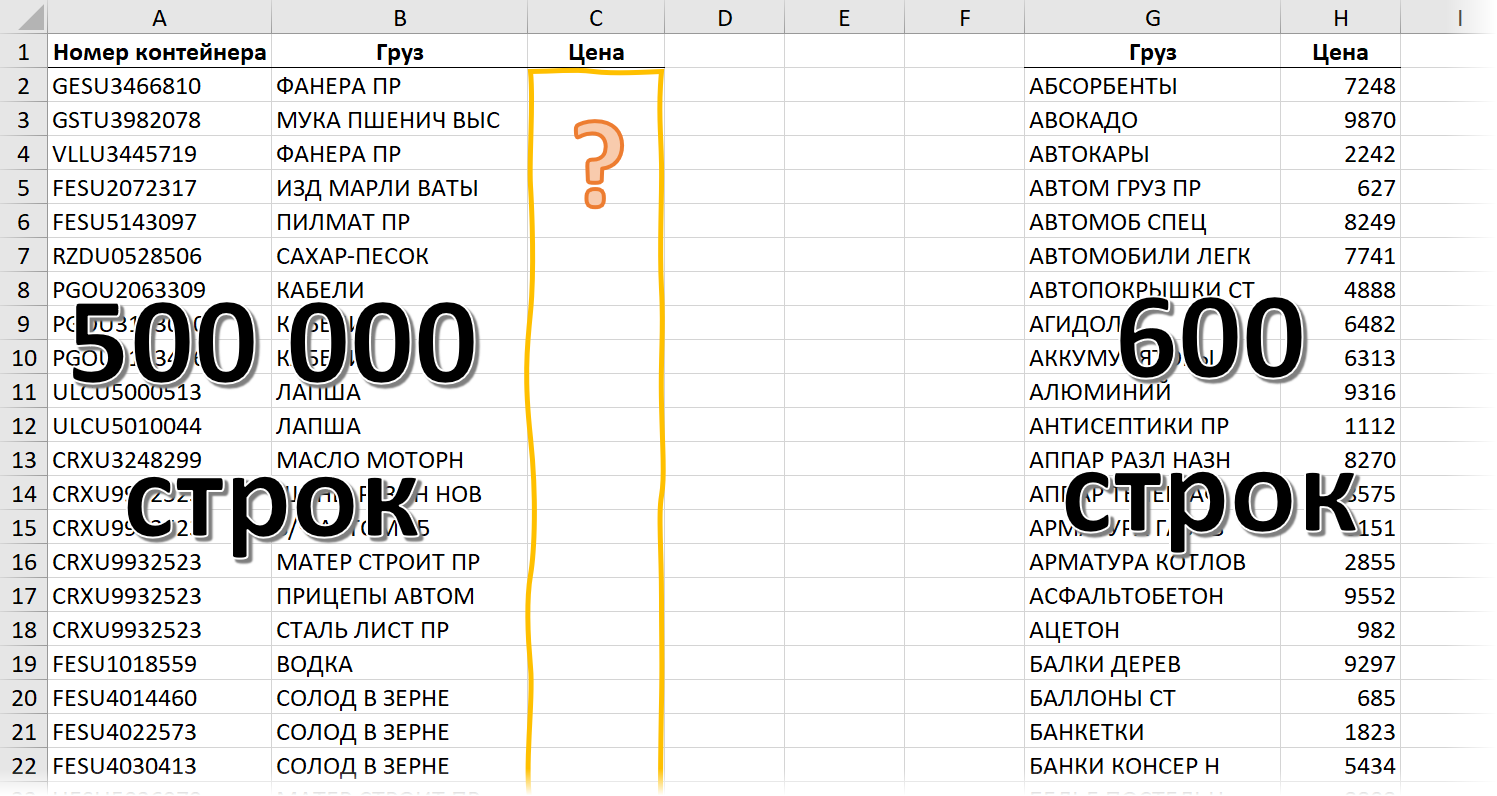Select cell GSTU3982078

pos(159,120)
